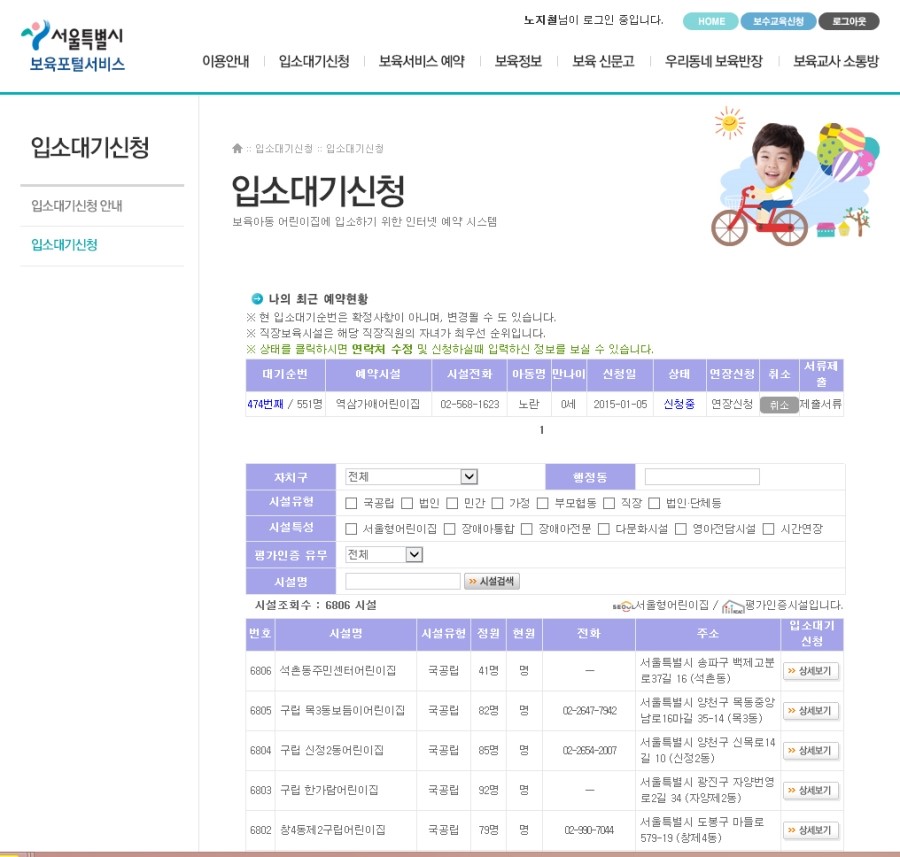Click the HOME pill button
This screenshot has height=857, width=900.
point(711,21)
